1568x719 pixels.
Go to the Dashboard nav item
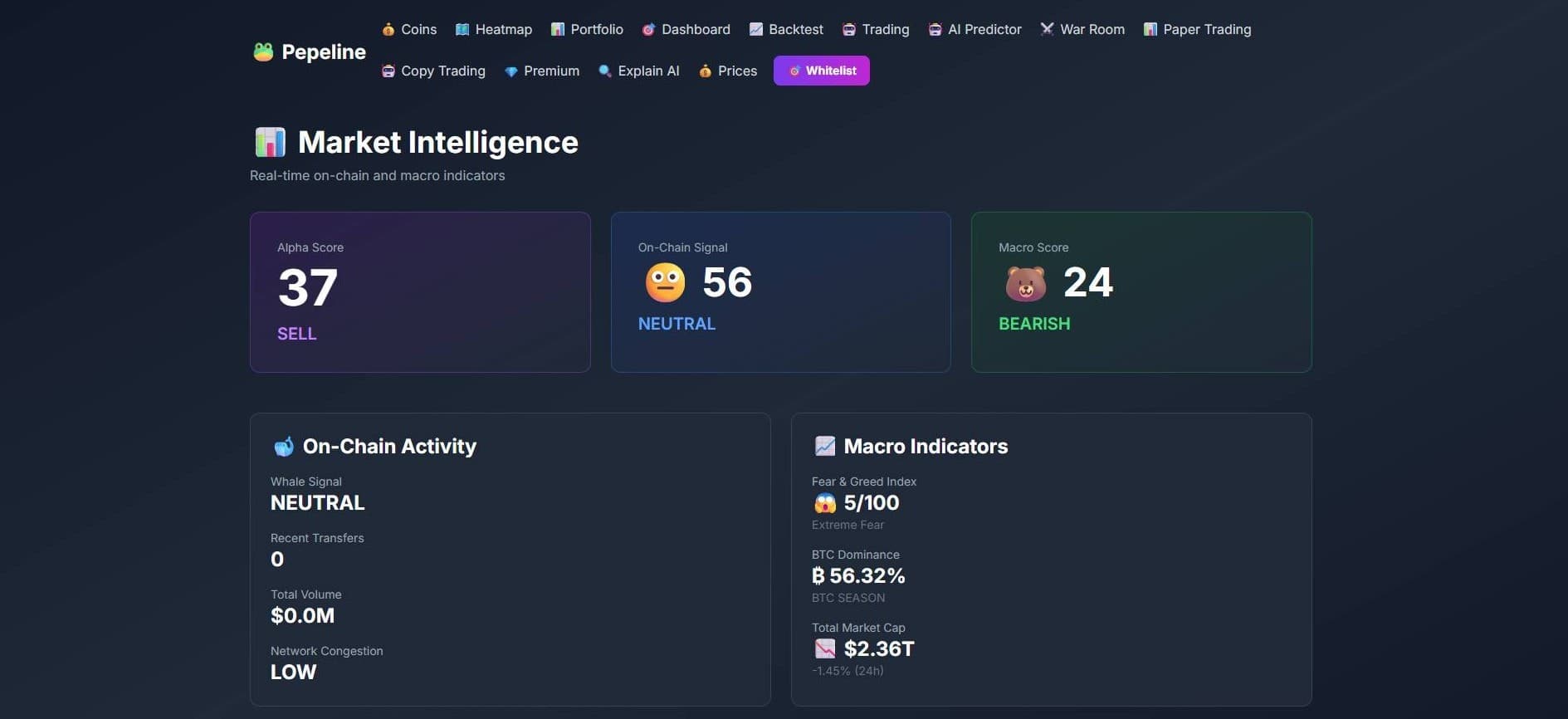click(x=686, y=29)
